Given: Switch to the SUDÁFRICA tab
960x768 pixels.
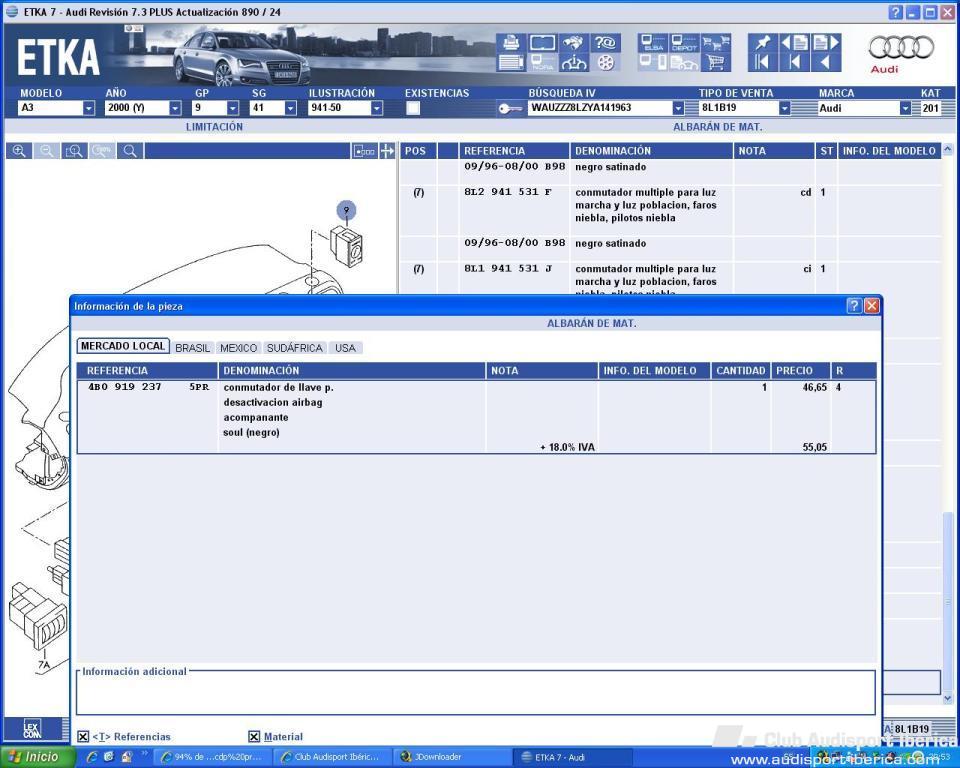Looking at the screenshot, I should pos(294,348).
